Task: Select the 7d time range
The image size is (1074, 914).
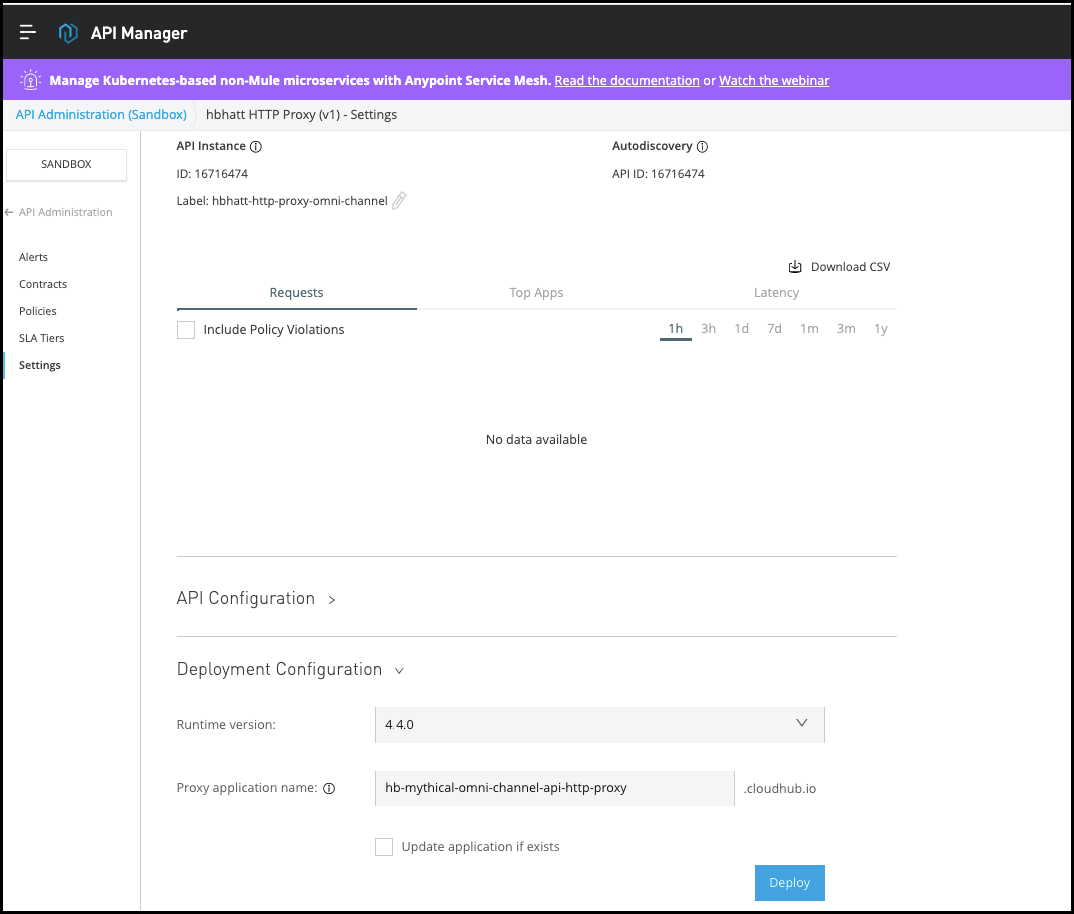Action: click(774, 329)
